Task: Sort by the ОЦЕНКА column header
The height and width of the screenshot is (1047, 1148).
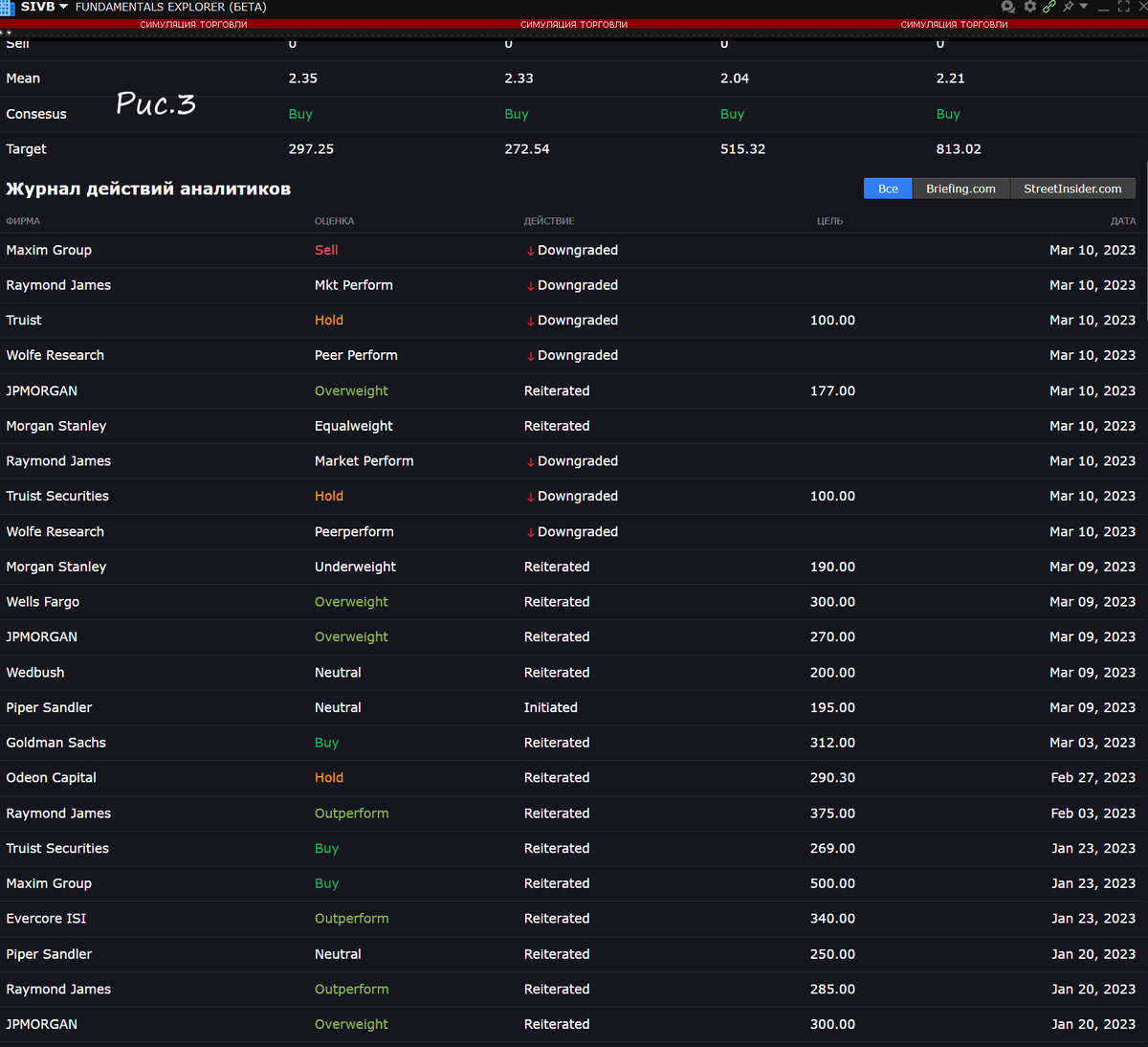Action: tap(334, 221)
